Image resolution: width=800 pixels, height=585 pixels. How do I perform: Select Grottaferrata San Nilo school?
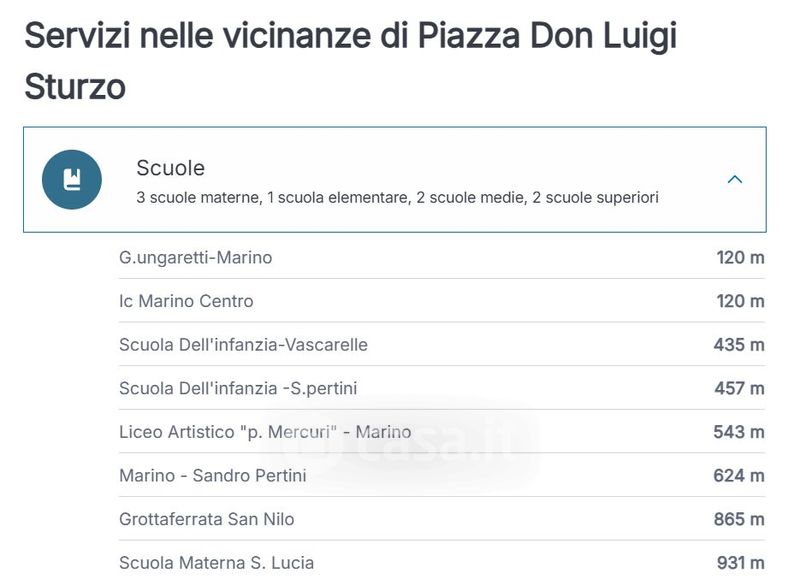click(207, 519)
